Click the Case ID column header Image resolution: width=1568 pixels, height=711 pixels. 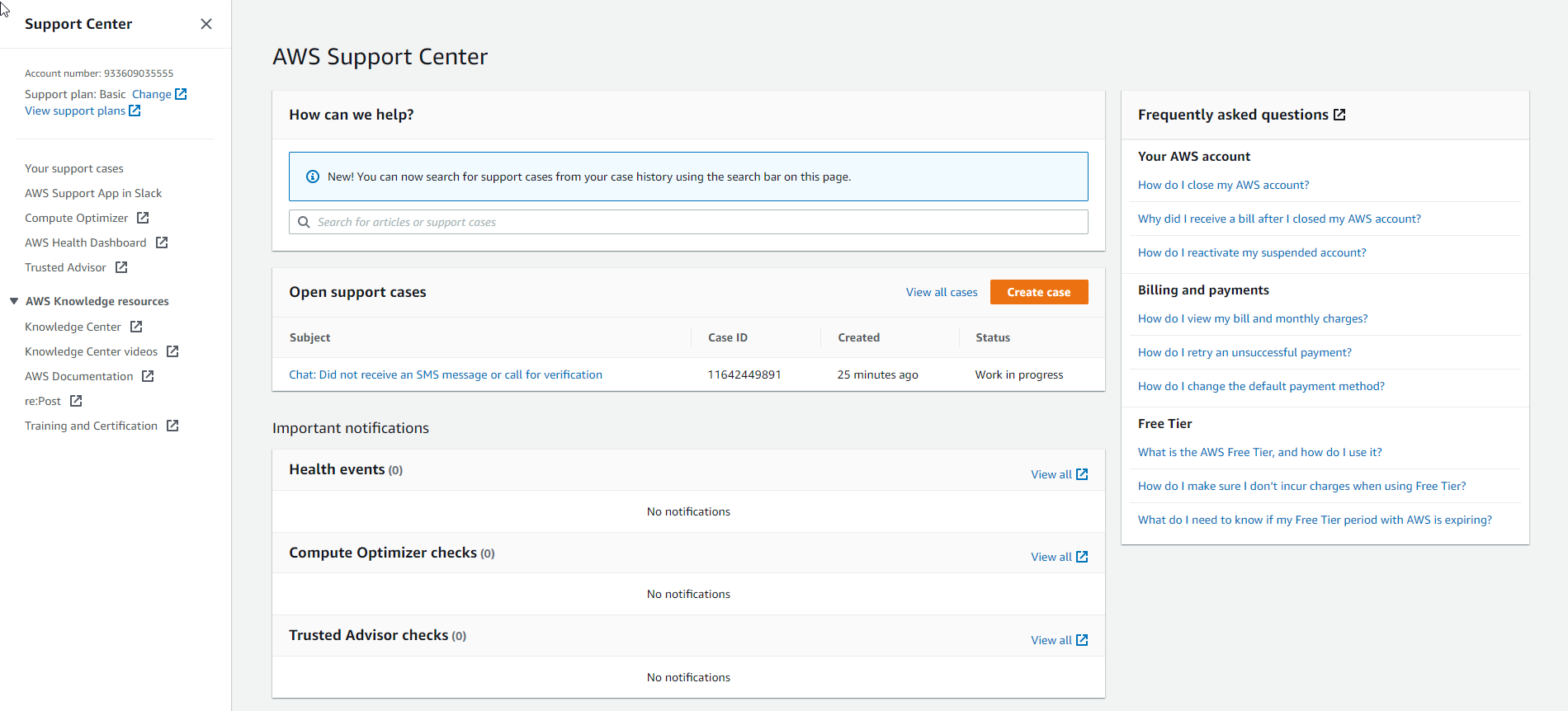(728, 337)
